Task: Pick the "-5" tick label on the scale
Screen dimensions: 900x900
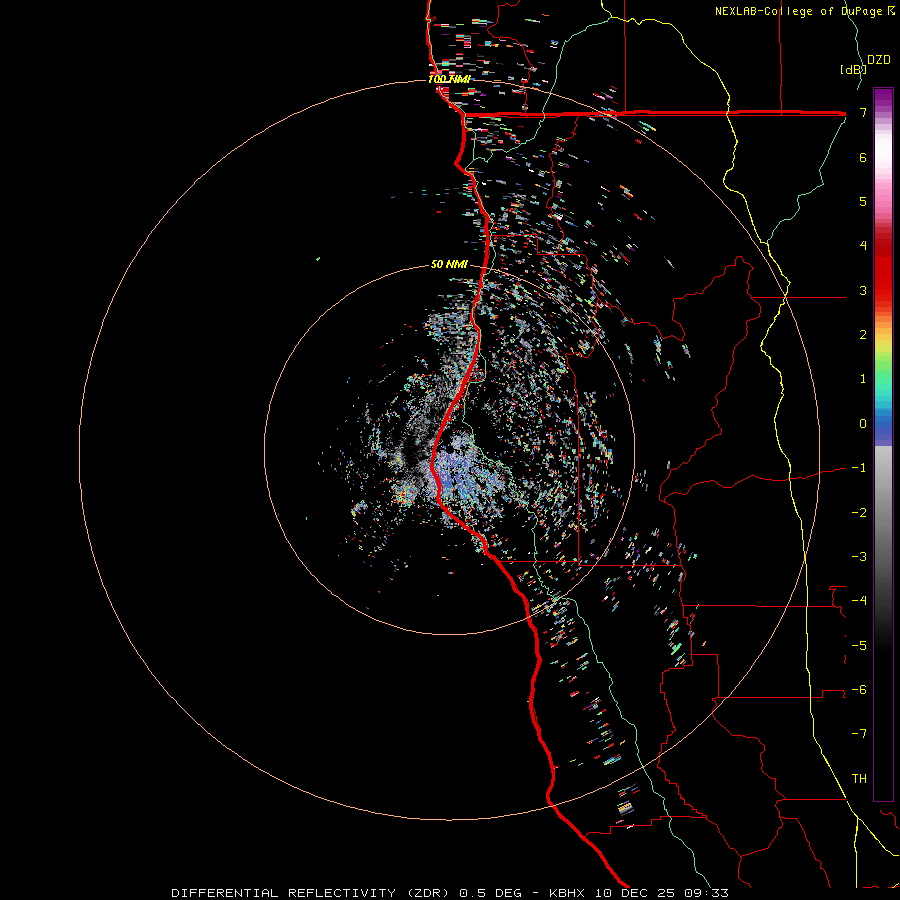Action: [x=859, y=645]
